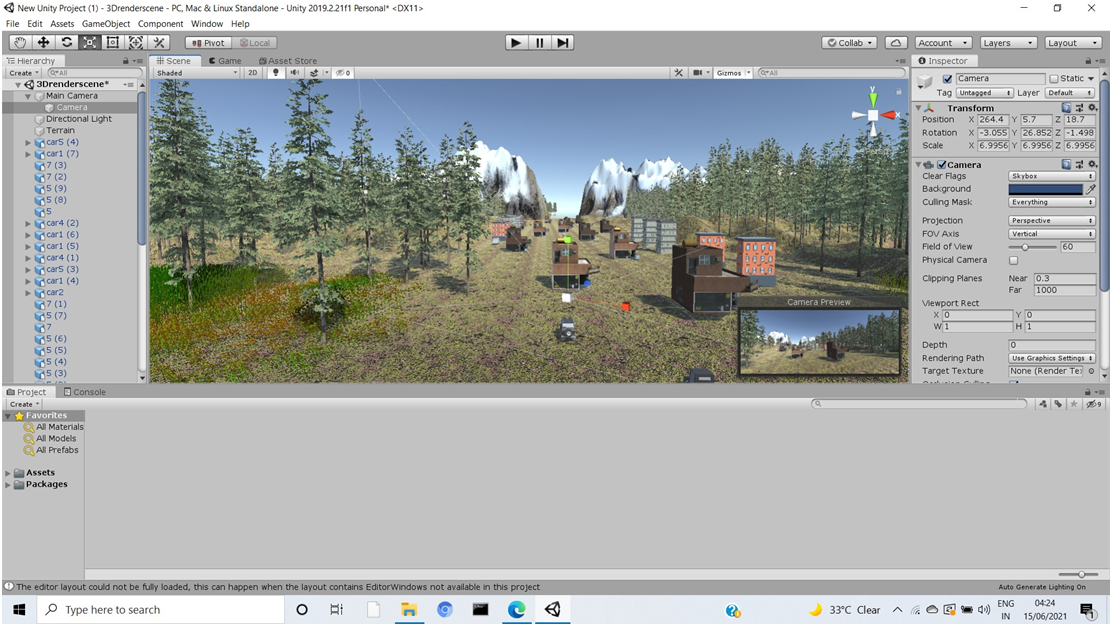The width and height of the screenshot is (1112, 626).
Task: Select the Rotate tool
Action: [65, 42]
